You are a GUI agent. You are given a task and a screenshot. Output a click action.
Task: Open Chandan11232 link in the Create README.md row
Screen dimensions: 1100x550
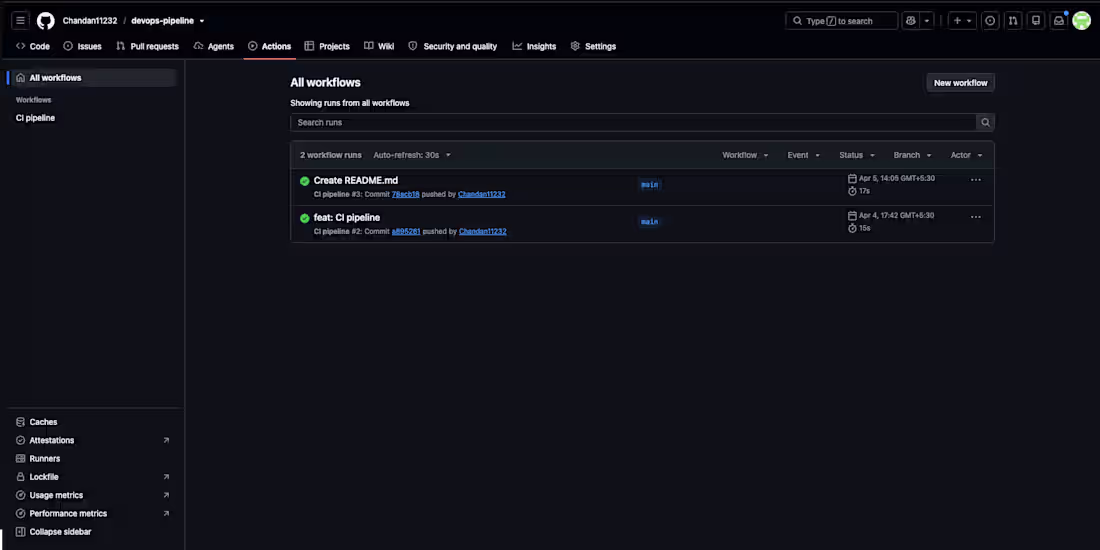[x=481, y=194]
